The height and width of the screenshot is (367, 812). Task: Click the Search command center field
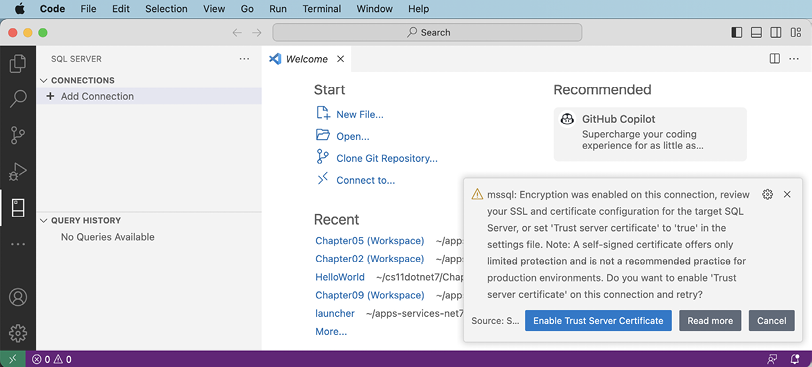[x=427, y=33]
